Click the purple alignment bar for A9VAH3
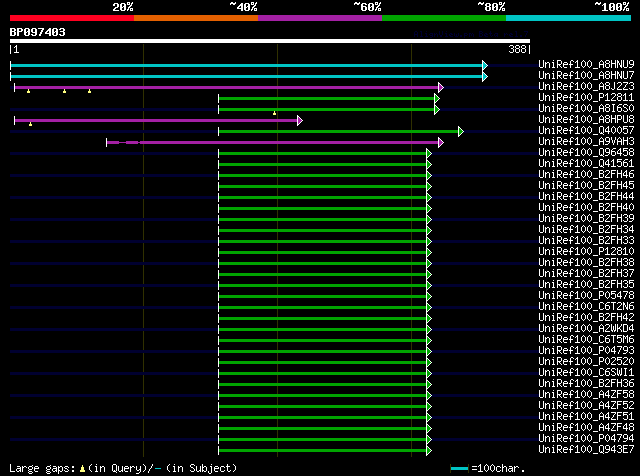Screen dimensions: 640x476 click(273, 142)
